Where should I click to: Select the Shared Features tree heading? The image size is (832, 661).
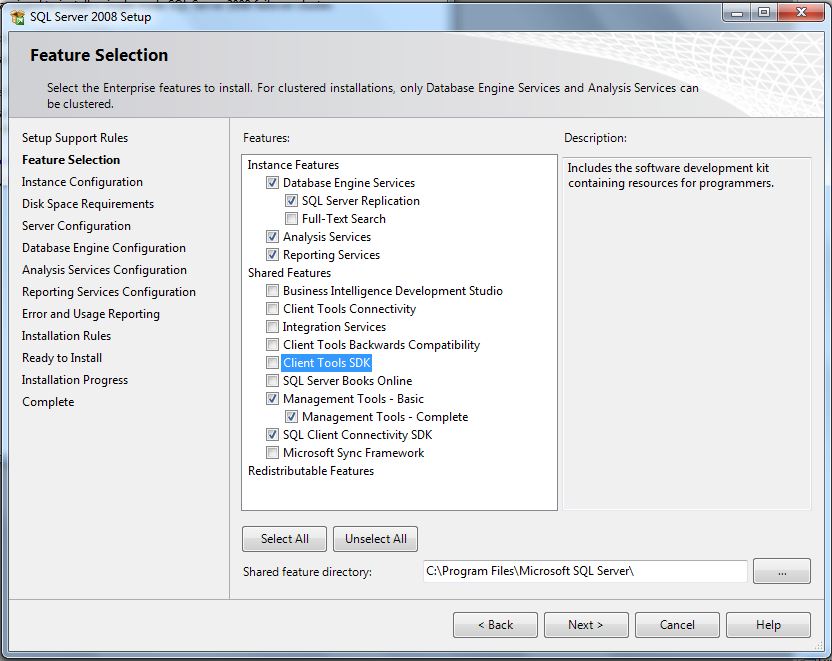[289, 273]
